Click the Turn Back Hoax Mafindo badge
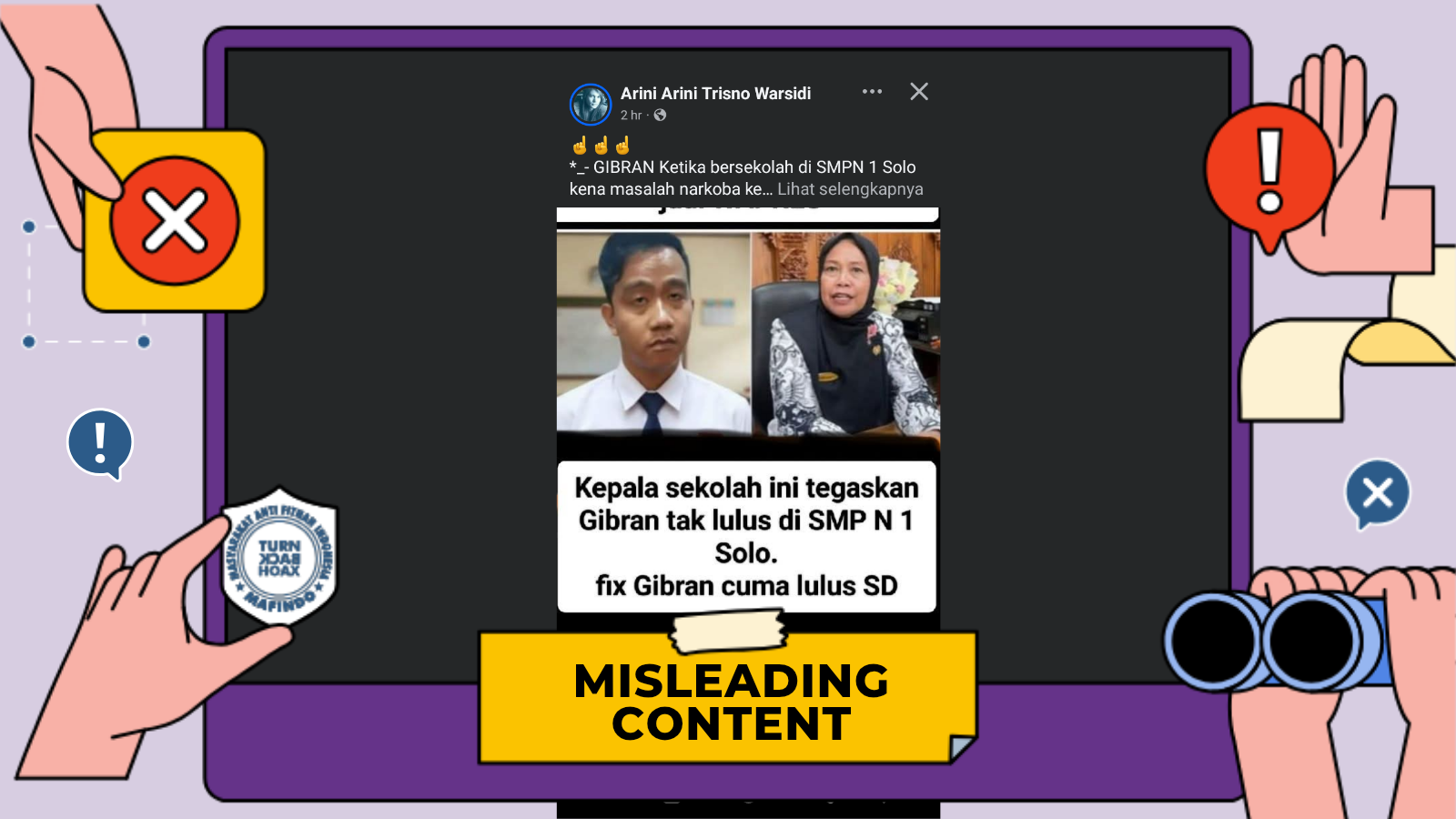The image size is (1456, 819). coord(279,559)
